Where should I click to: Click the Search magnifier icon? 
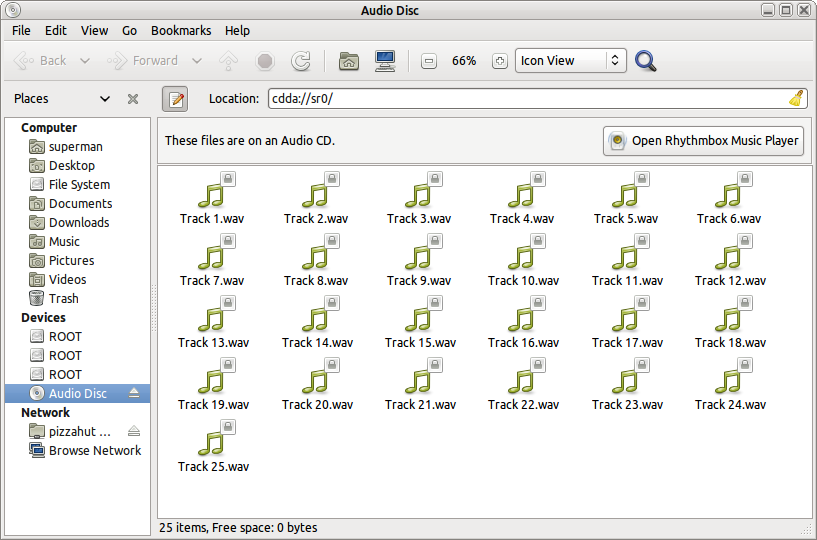pyautogui.click(x=646, y=61)
